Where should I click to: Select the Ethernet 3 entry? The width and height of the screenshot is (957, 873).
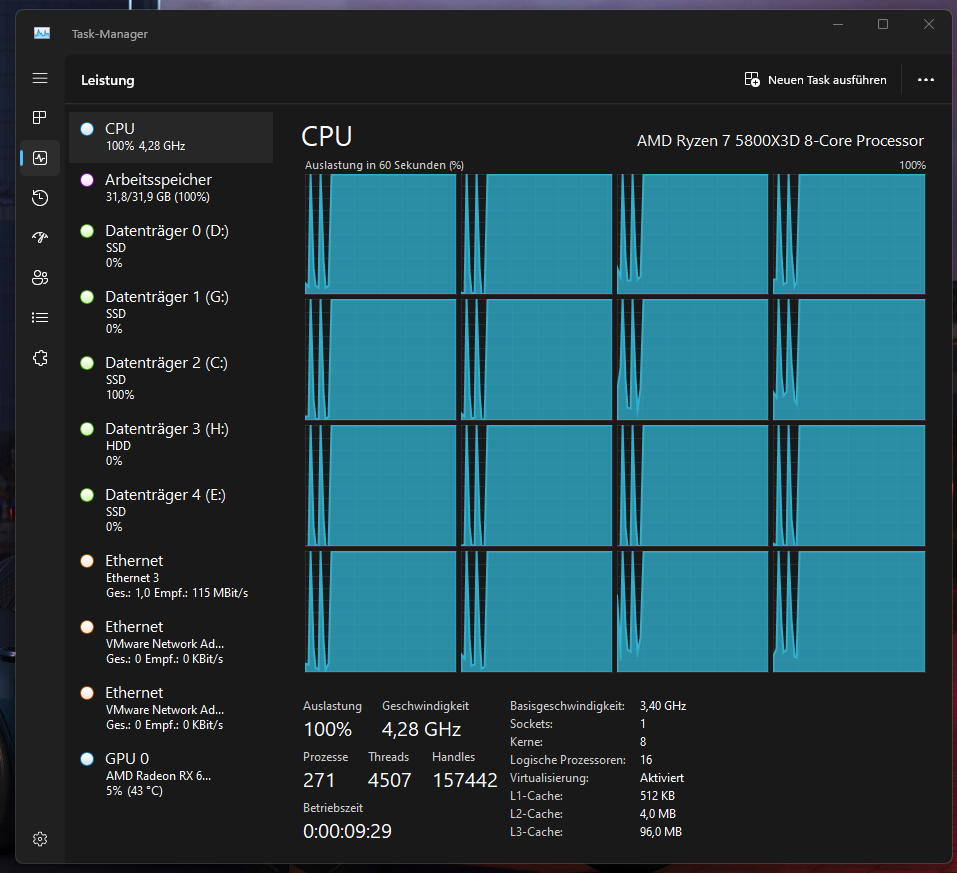[x=171, y=576]
